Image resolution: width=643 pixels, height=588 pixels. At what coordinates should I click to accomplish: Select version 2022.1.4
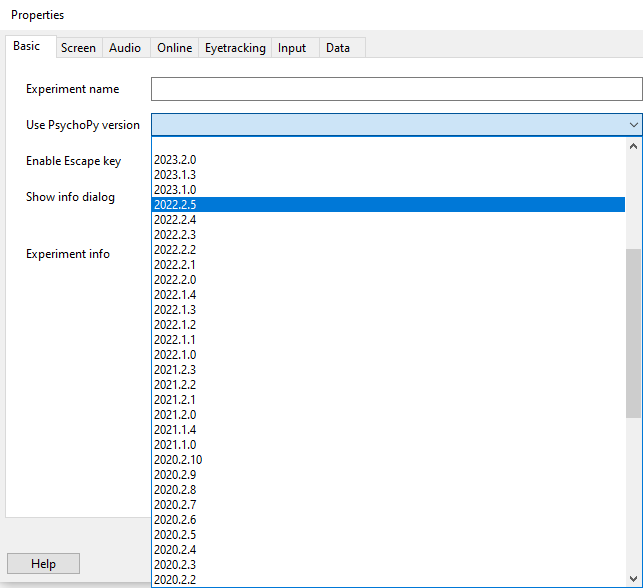click(x=388, y=294)
